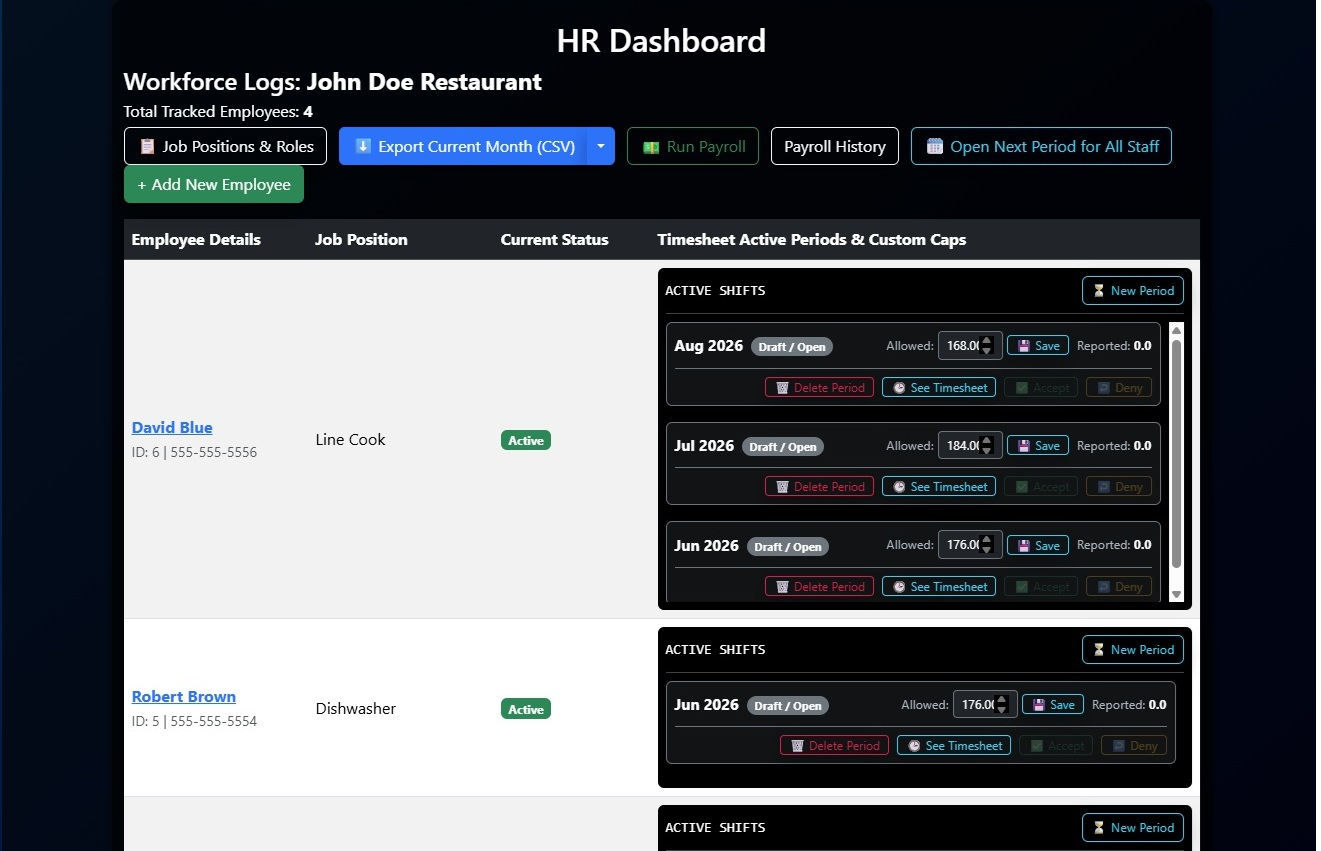1321x851 pixels.
Task: Click ID: 5 | 555-555-5554 text
Action: coord(194,721)
